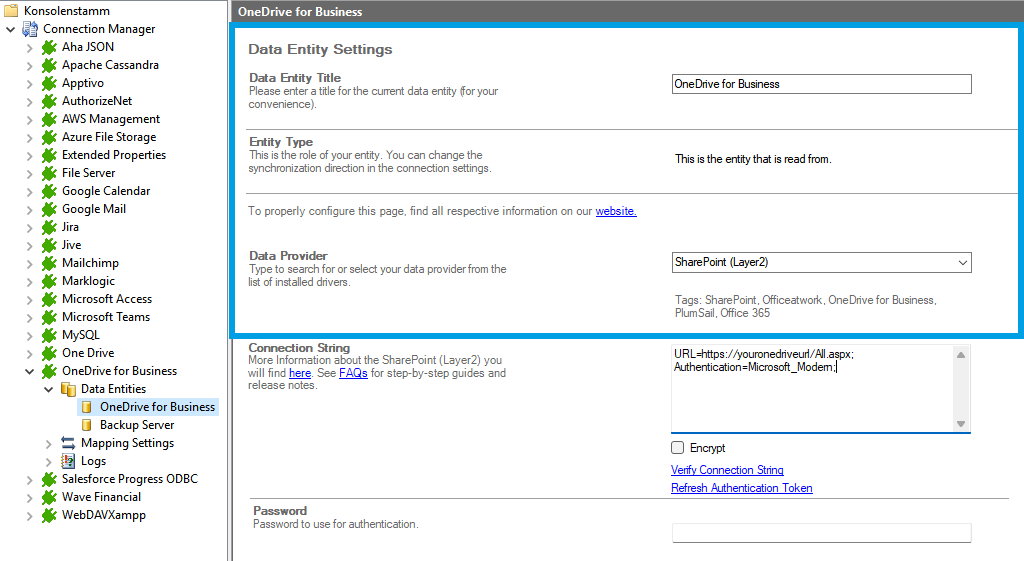The height and width of the screenshot is (561, 1024).
Task: Click the AWS Management connection icon
Action: (x=49, y=119)
